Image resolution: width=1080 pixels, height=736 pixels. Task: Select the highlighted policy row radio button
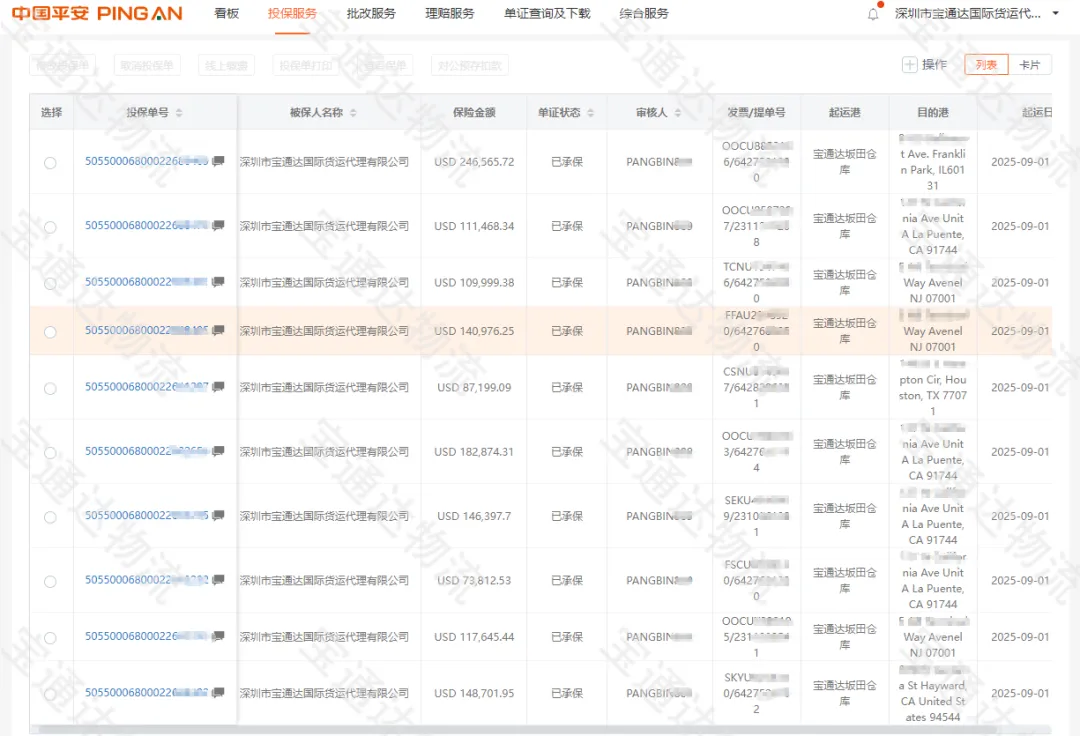pos(50,331)
